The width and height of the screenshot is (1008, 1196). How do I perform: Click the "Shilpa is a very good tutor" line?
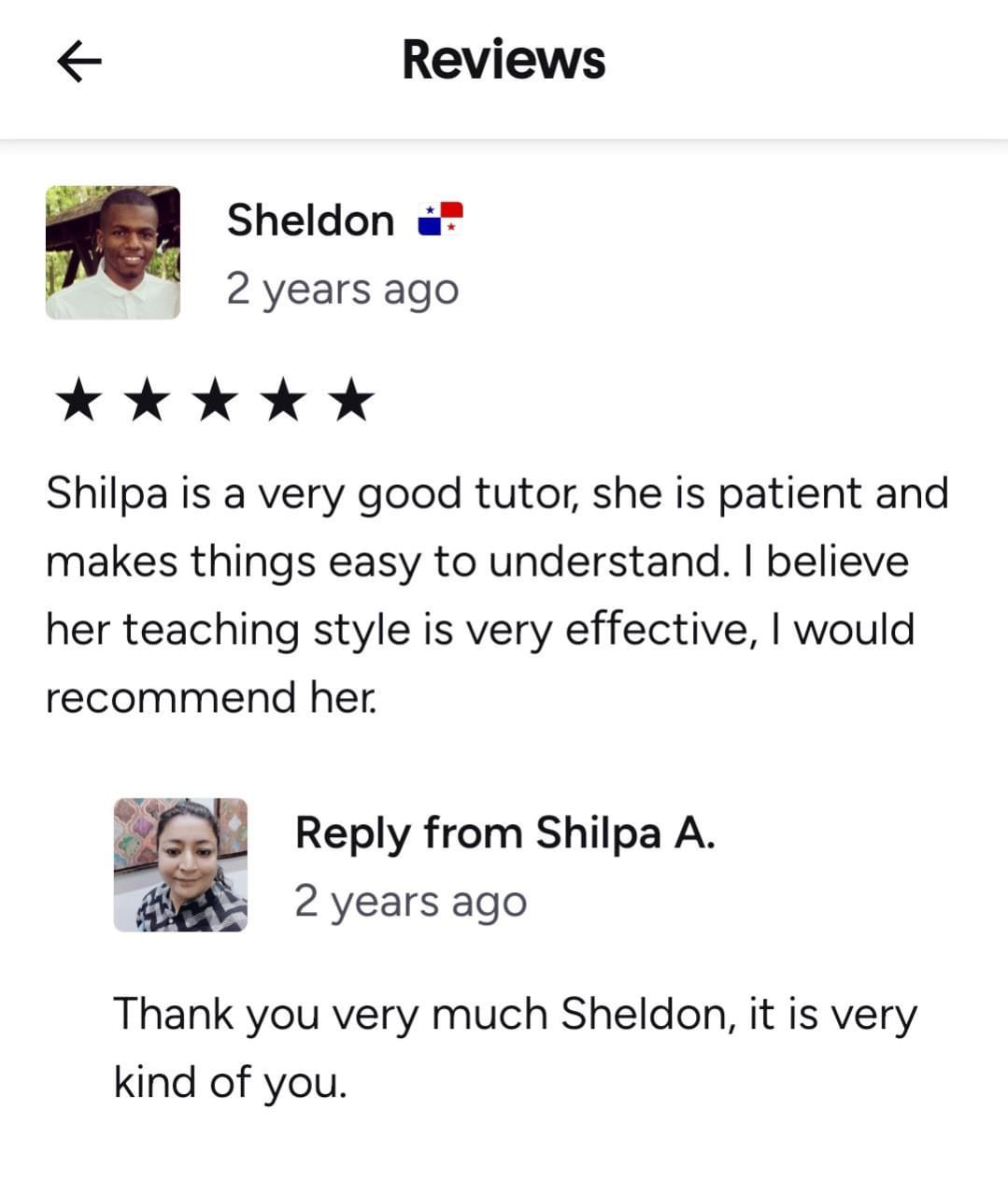tap(495, 493)
